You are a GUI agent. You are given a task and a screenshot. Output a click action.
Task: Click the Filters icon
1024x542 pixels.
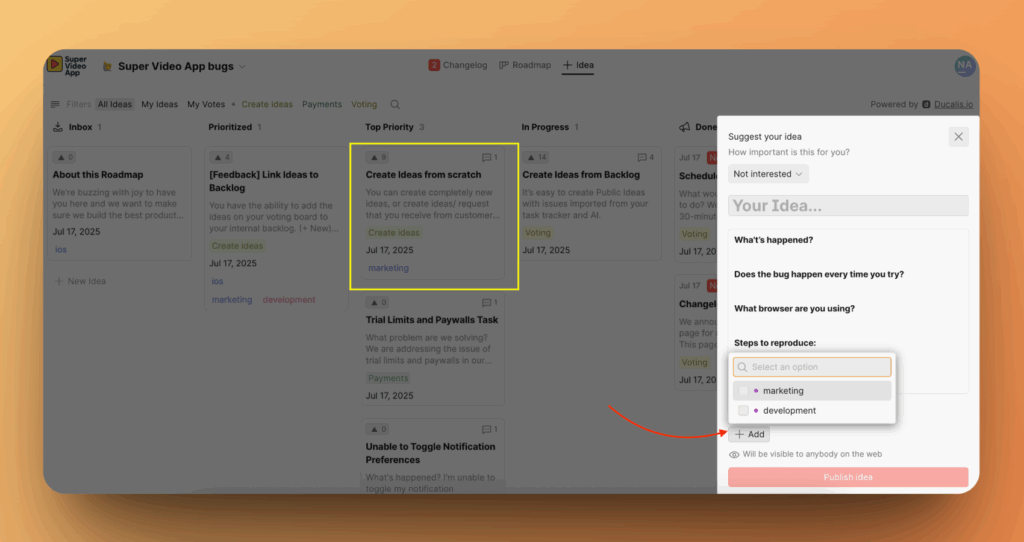56,105
